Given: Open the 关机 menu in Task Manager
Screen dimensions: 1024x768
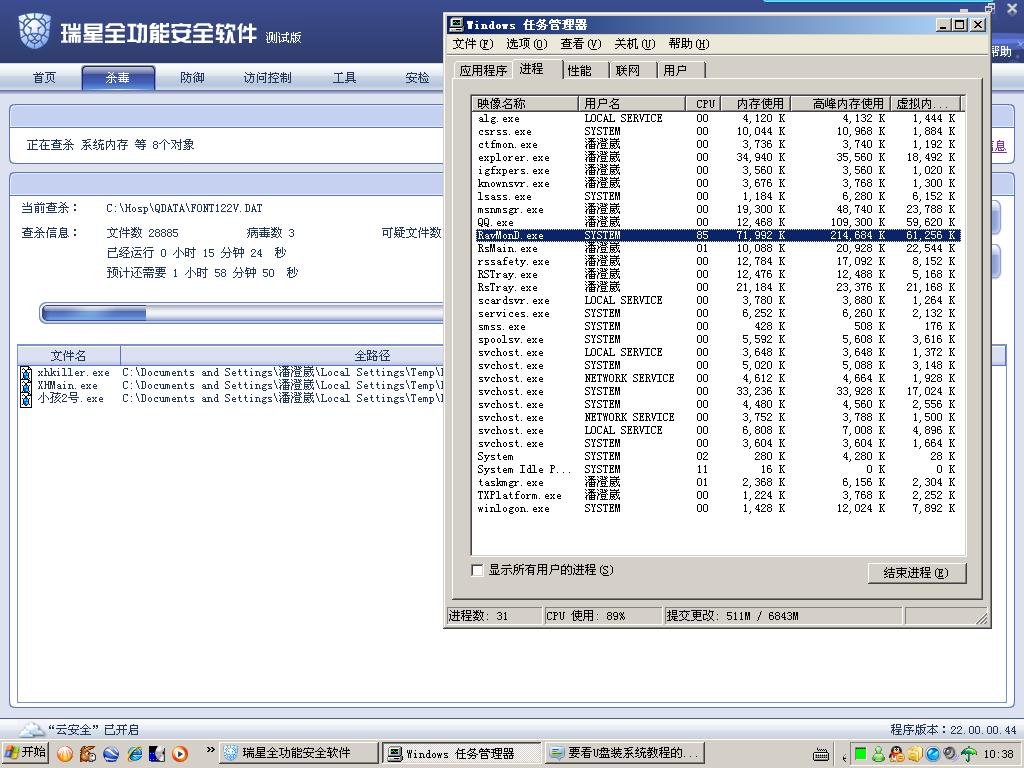Looking at the screenshot, I should coord(635,44).
